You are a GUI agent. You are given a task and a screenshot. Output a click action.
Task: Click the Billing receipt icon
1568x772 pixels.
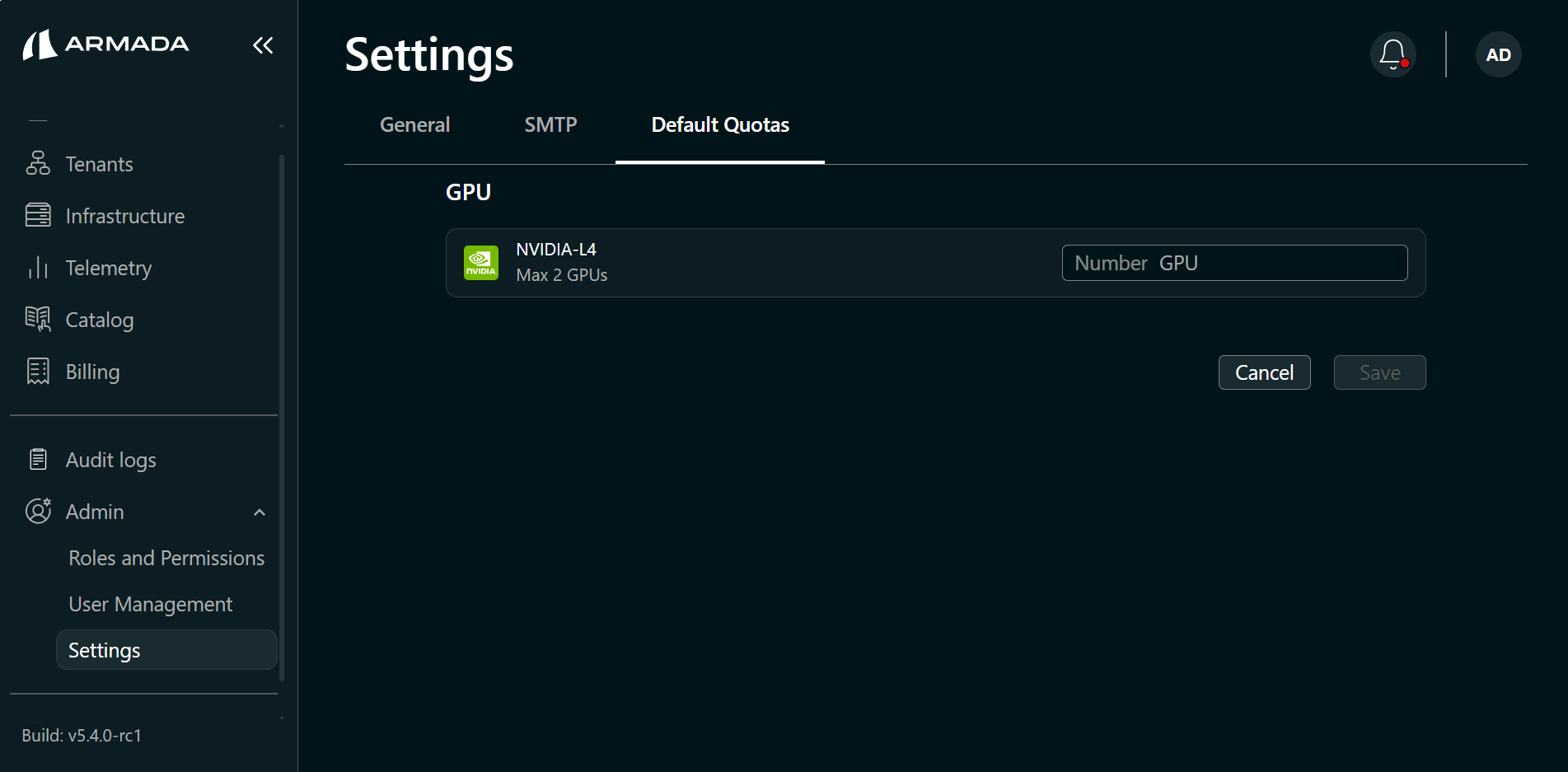(38, 371)
